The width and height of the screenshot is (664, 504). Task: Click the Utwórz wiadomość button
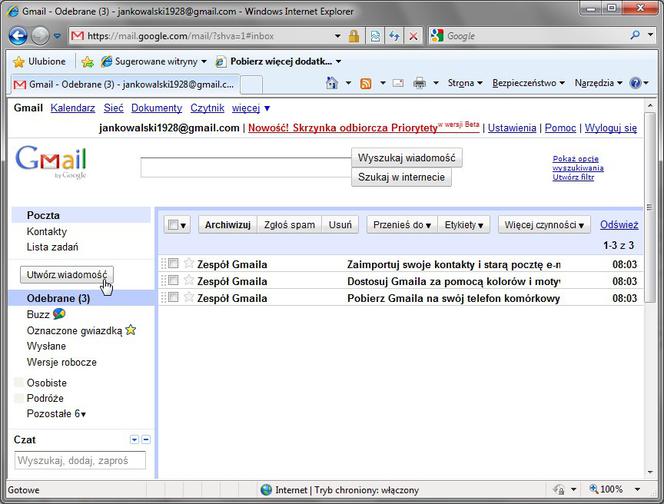pos(66,274)
